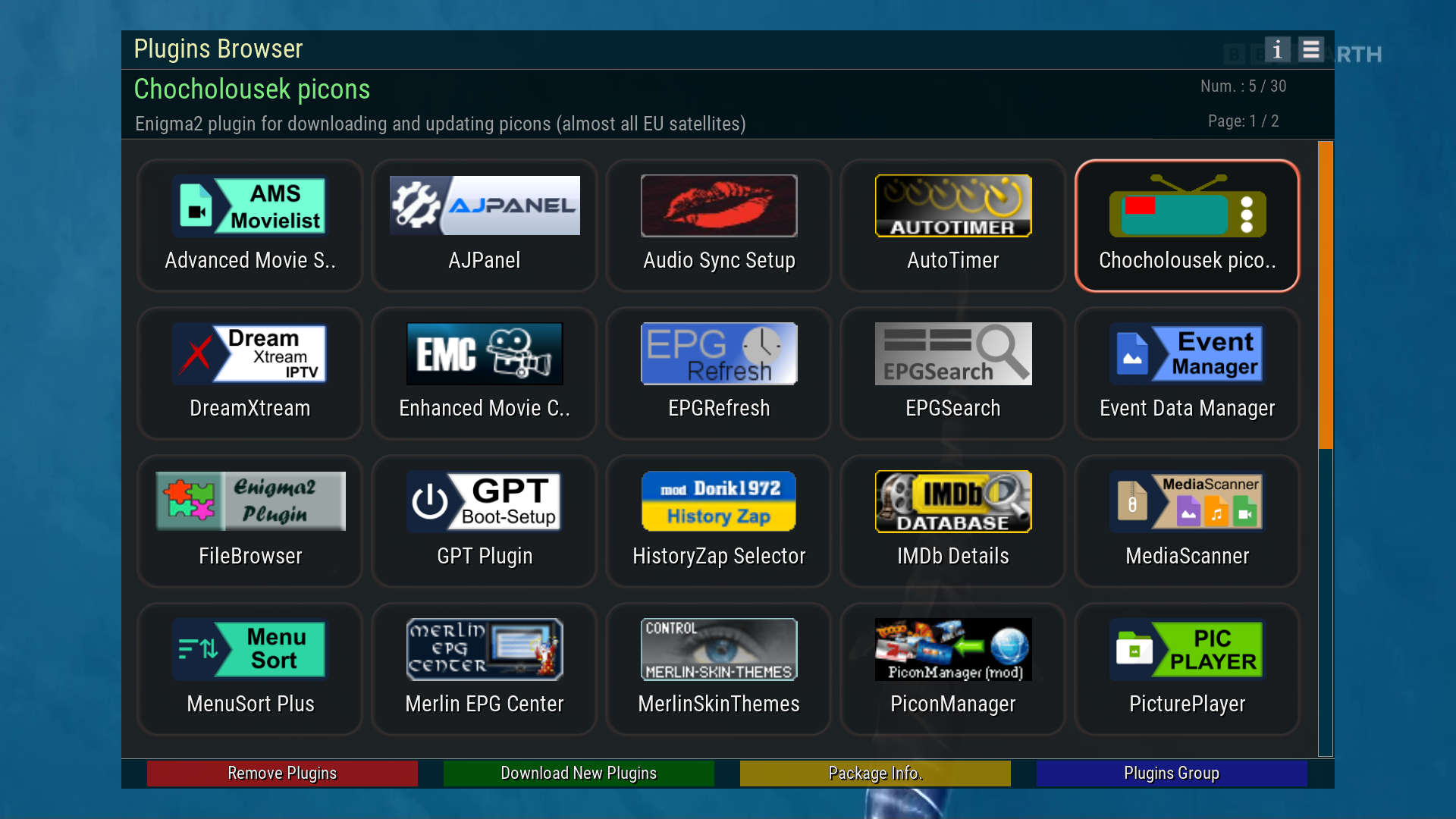Open the EPGRefresh plugin
This screenshot has height=819, width=1456.
pyautogui.click(x=719, y=353)
